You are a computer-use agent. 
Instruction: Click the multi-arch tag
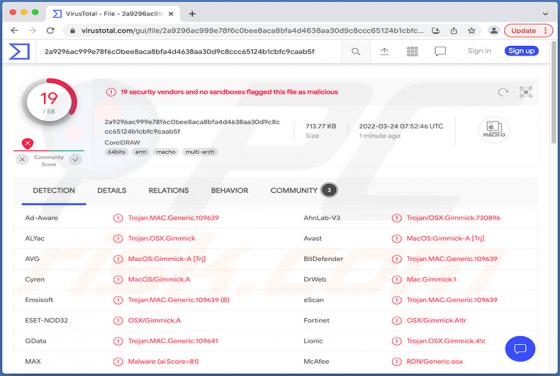[200, 152]
